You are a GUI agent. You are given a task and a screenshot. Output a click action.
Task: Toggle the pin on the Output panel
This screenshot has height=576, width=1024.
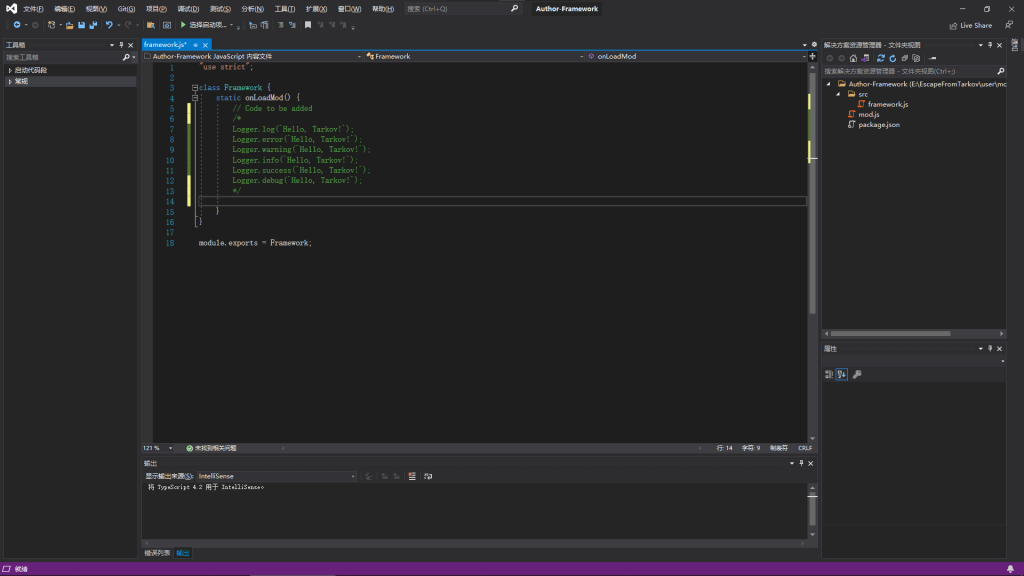[801, 463]
